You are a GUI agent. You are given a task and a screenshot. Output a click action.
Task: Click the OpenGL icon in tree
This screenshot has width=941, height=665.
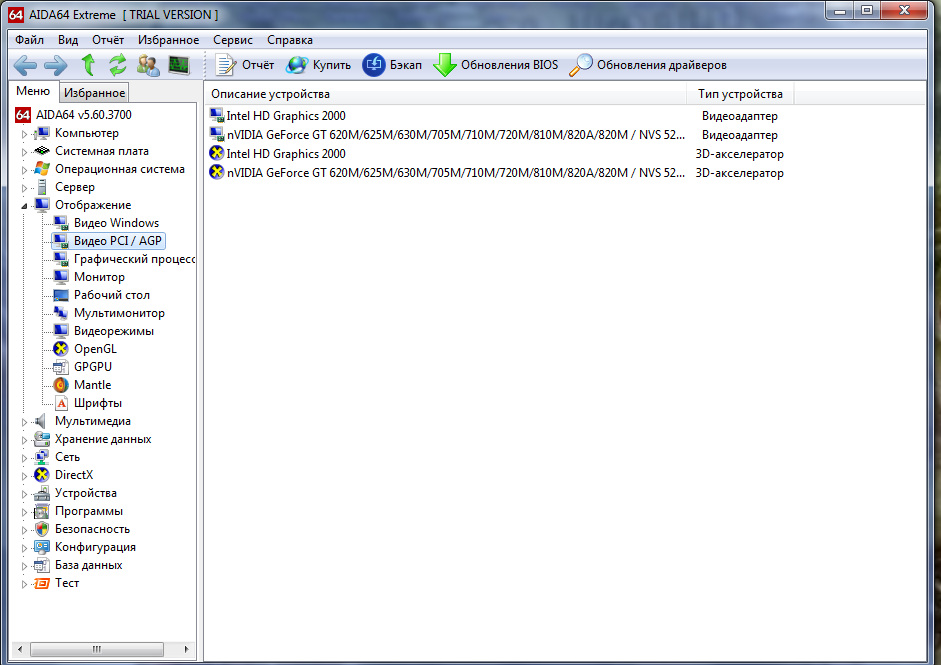tap(61, 349)
